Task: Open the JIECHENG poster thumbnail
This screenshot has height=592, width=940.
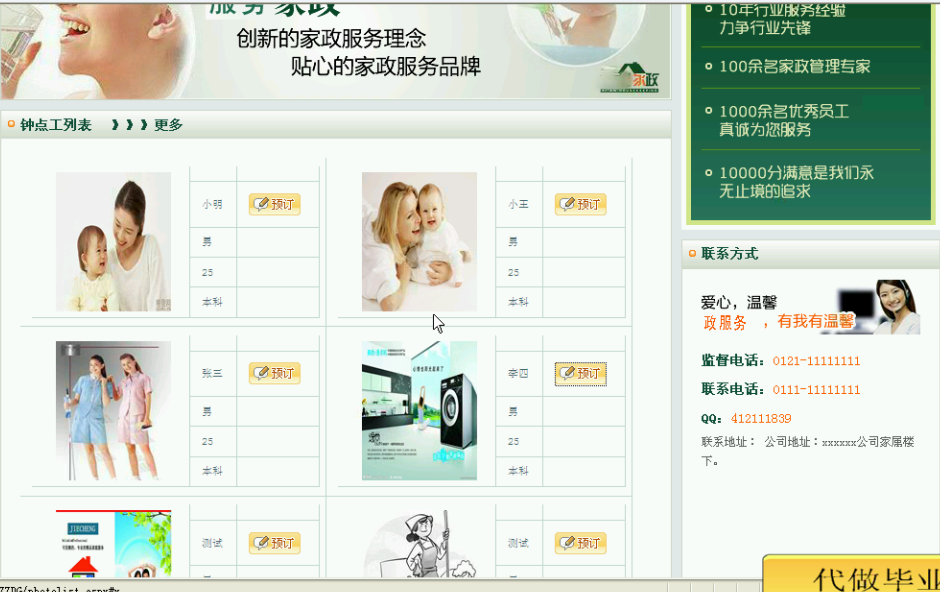Action: pos(113,543)
